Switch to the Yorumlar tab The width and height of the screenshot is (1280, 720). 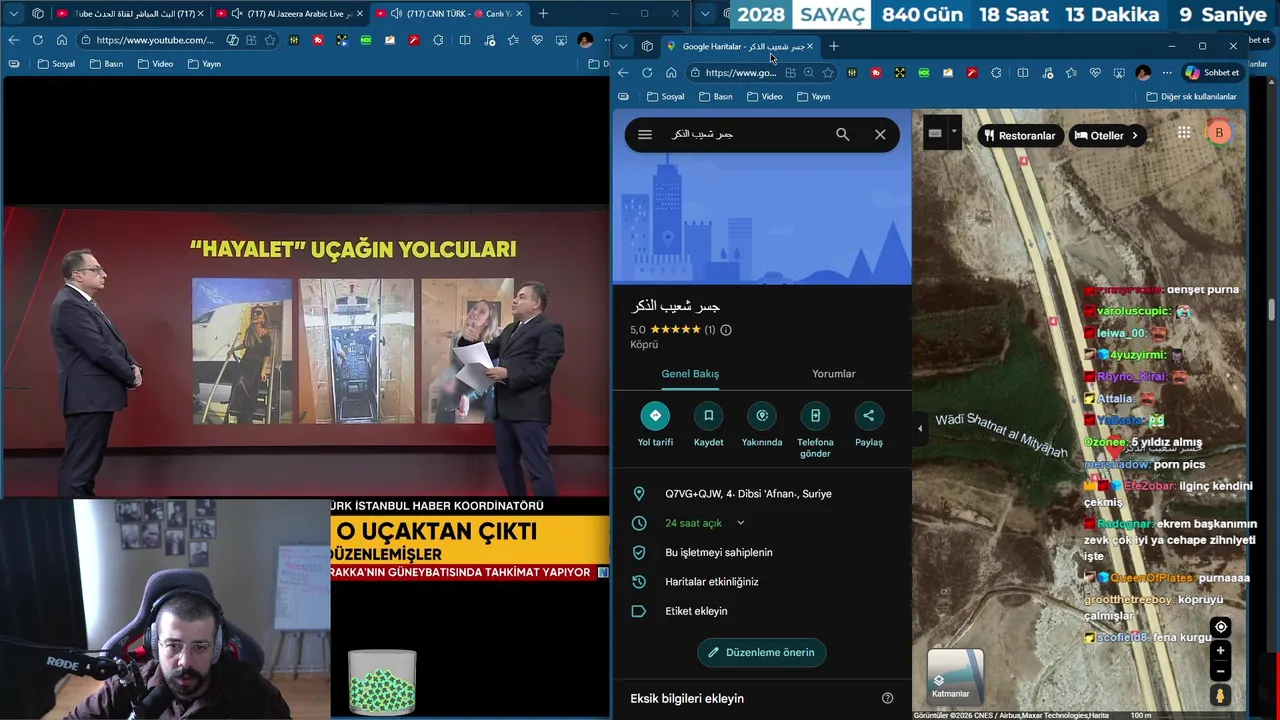coord(834,374)
